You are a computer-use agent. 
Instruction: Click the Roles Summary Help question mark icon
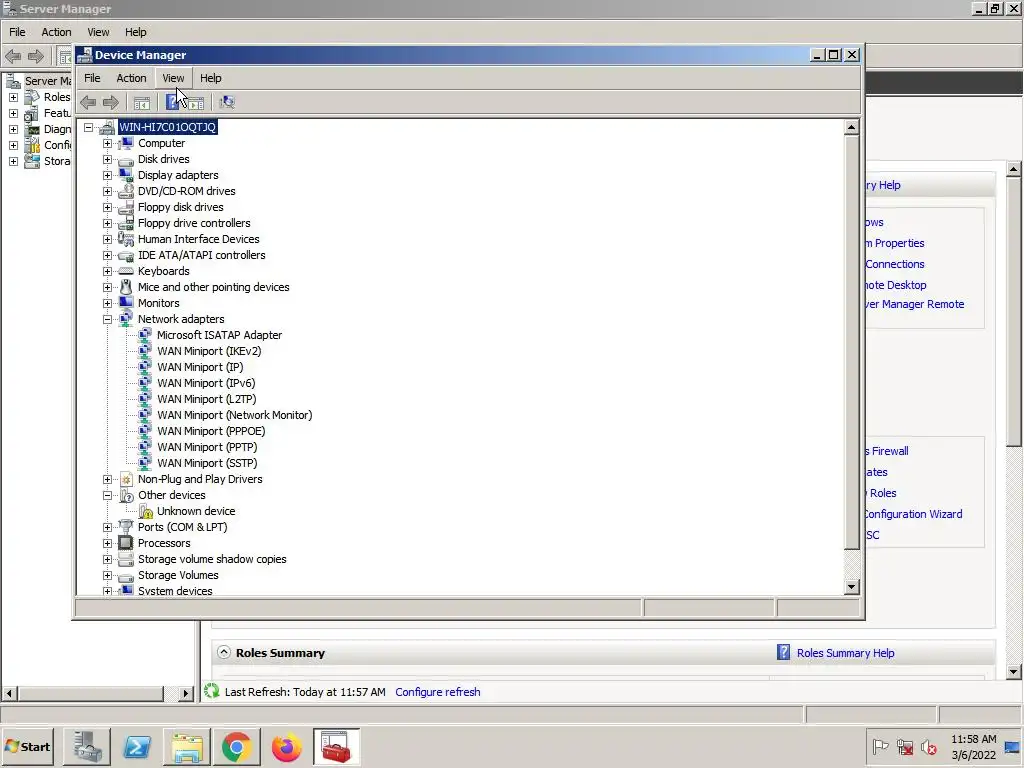point(783,652)
